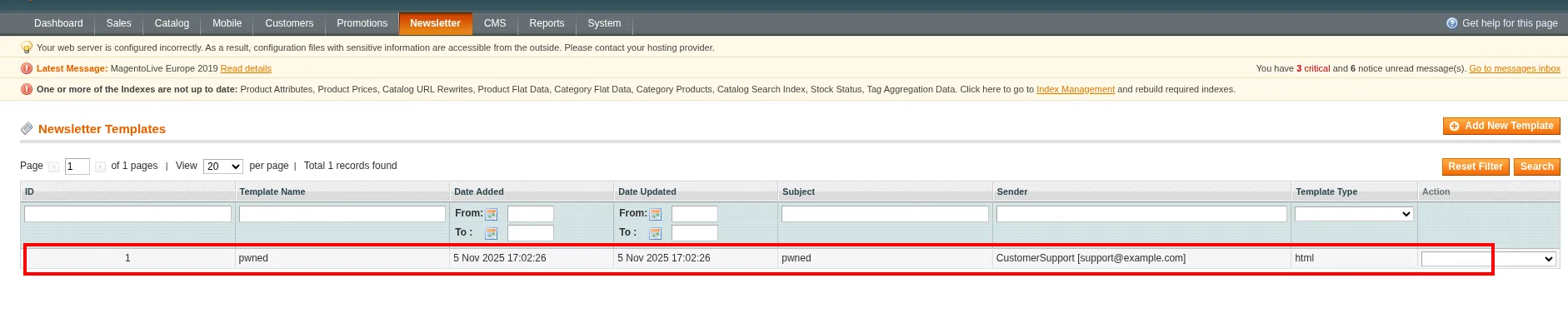1568x333 pixels.
Task: Go to messages inbox link
Action: pyautogui.click(x=1515, y=68)
